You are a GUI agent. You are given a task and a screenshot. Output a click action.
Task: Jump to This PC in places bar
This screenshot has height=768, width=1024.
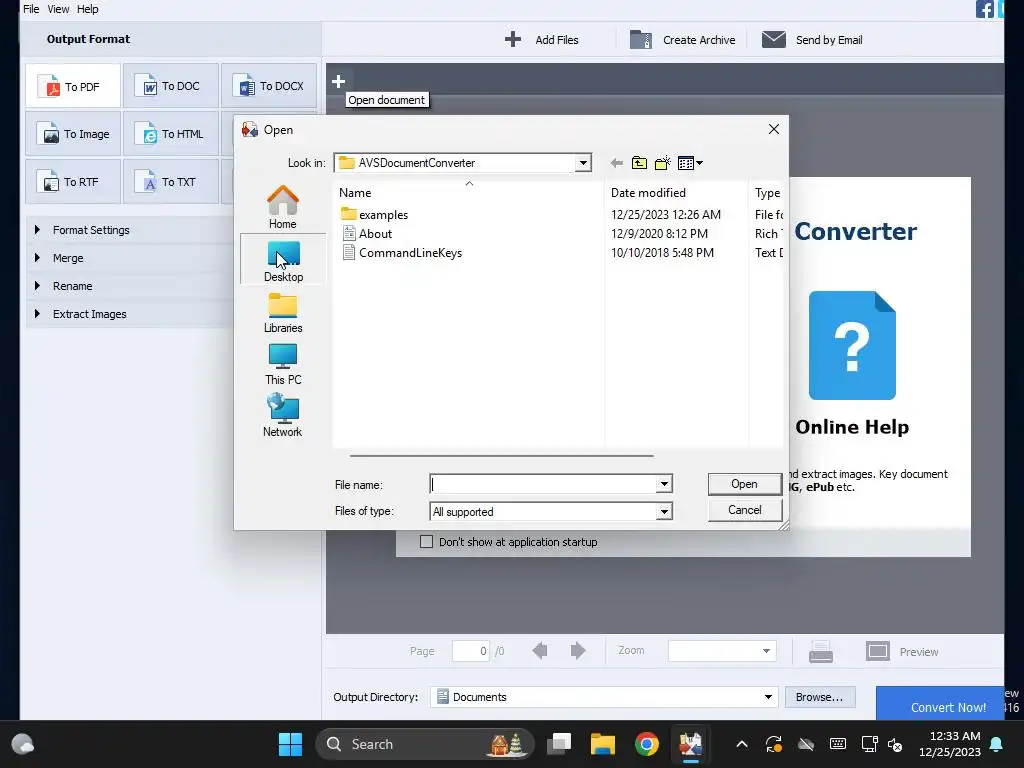283,364
